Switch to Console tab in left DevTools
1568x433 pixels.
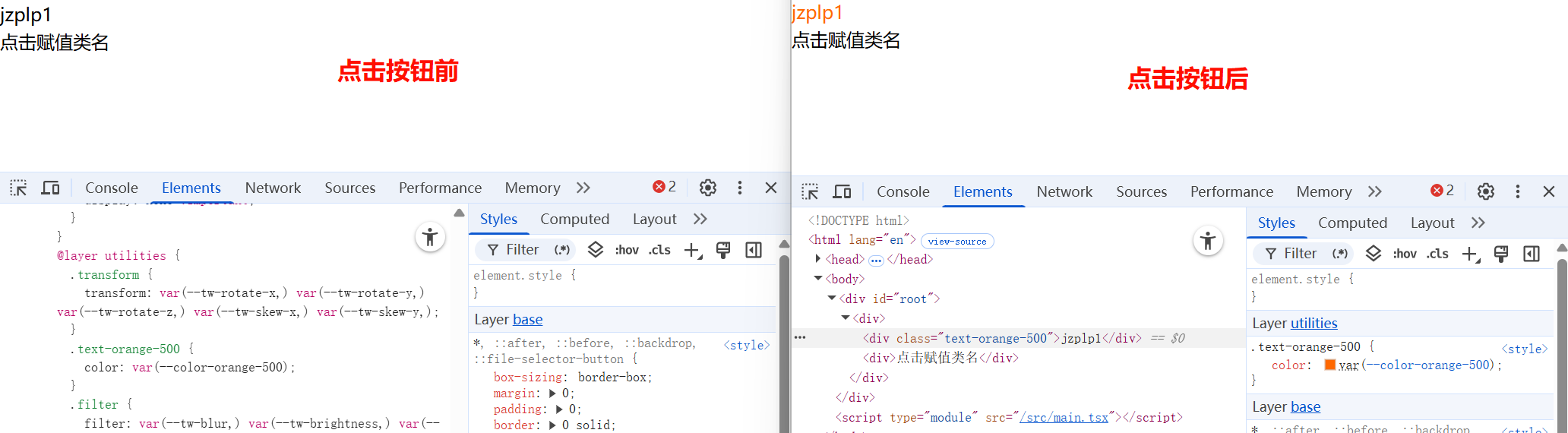click(112, 188)
